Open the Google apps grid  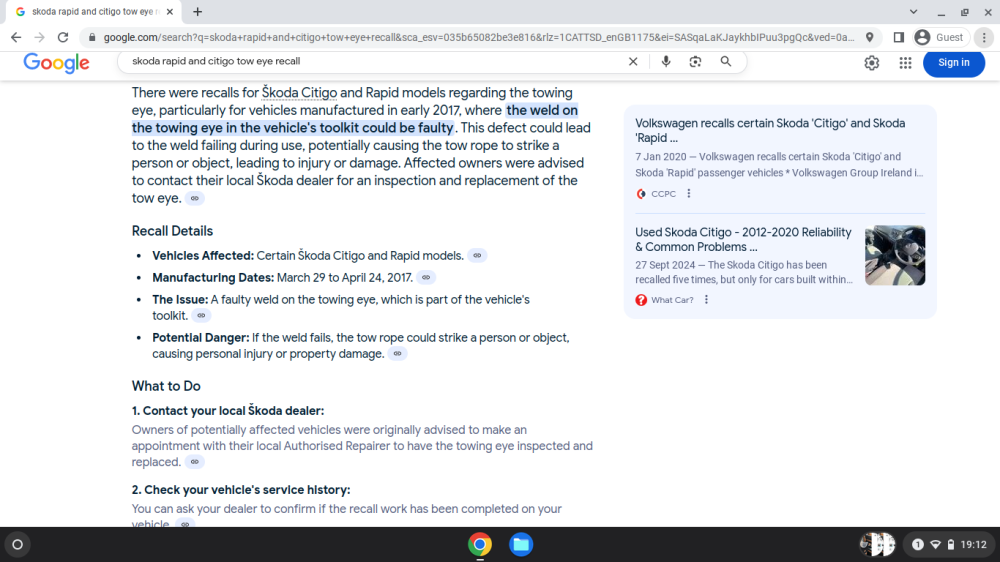[905, 63]
